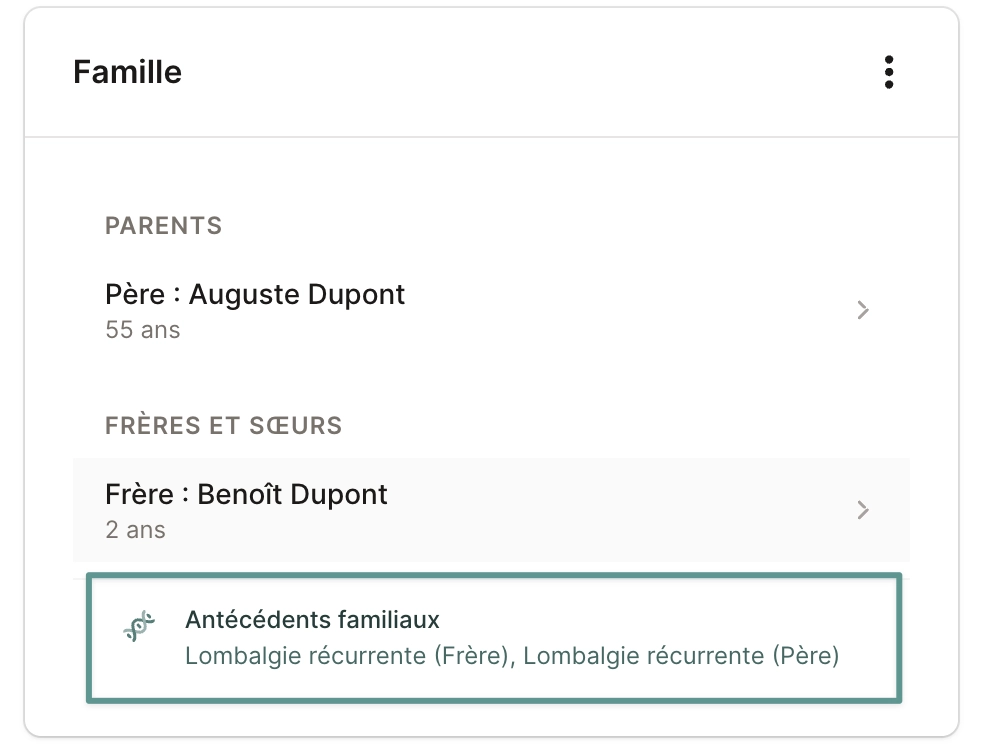This screenshot has width=988, height=754.
Task: Select the FRÈRES ET SŒURS heading
Action: click(223, 425)
